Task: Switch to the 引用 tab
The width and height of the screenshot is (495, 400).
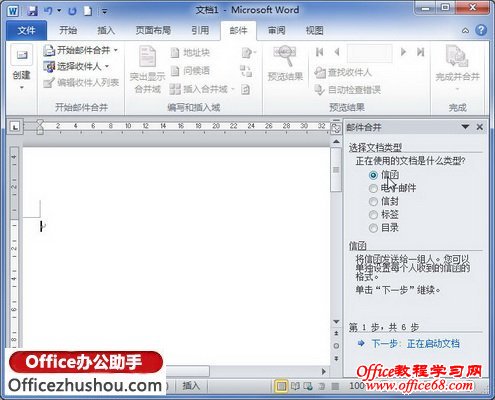Action: click(x=200, y=31)
